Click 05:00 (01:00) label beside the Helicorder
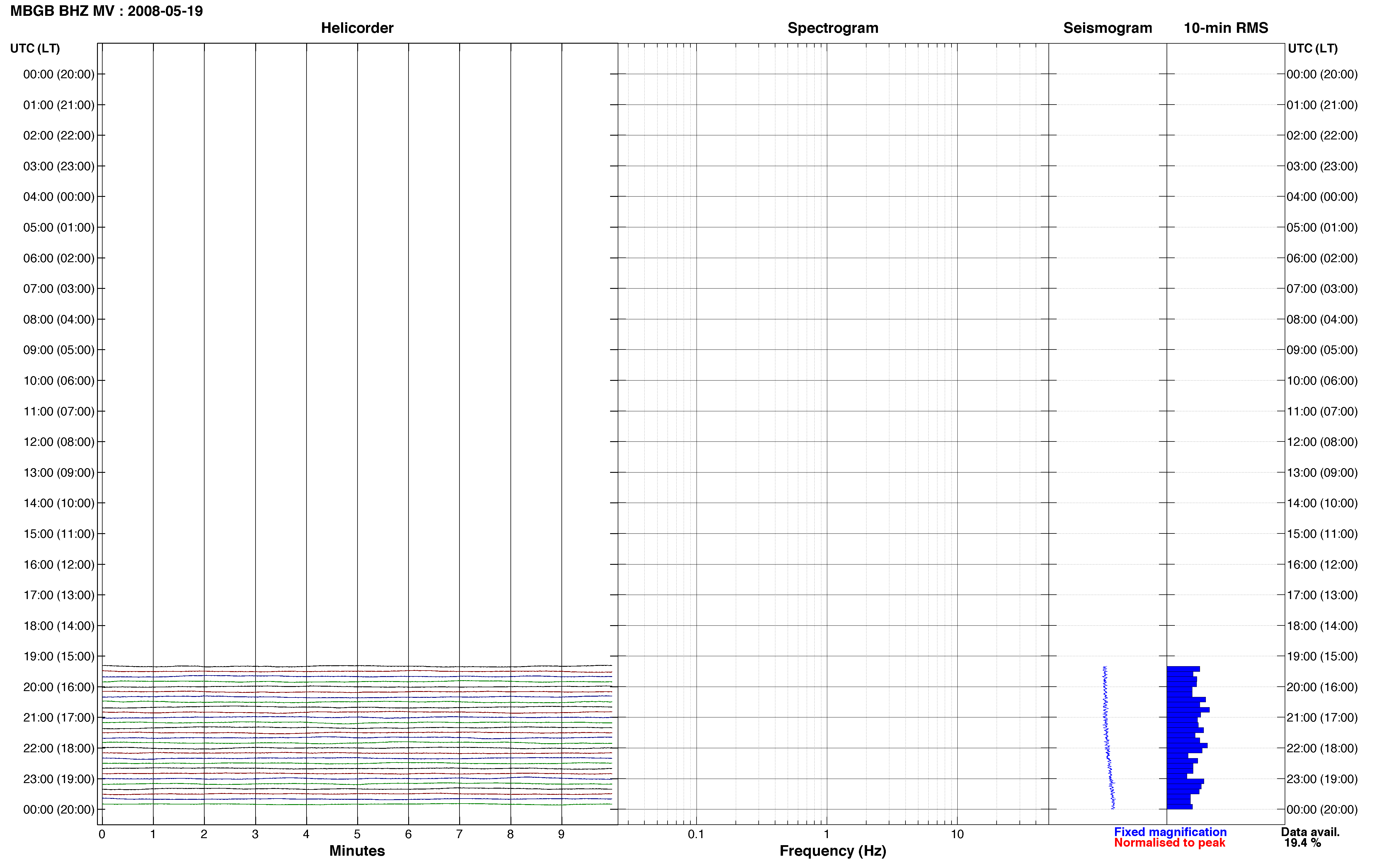The height and width of the screenshot is (868, 1389). pyautogui.click(x=59, y=227)
